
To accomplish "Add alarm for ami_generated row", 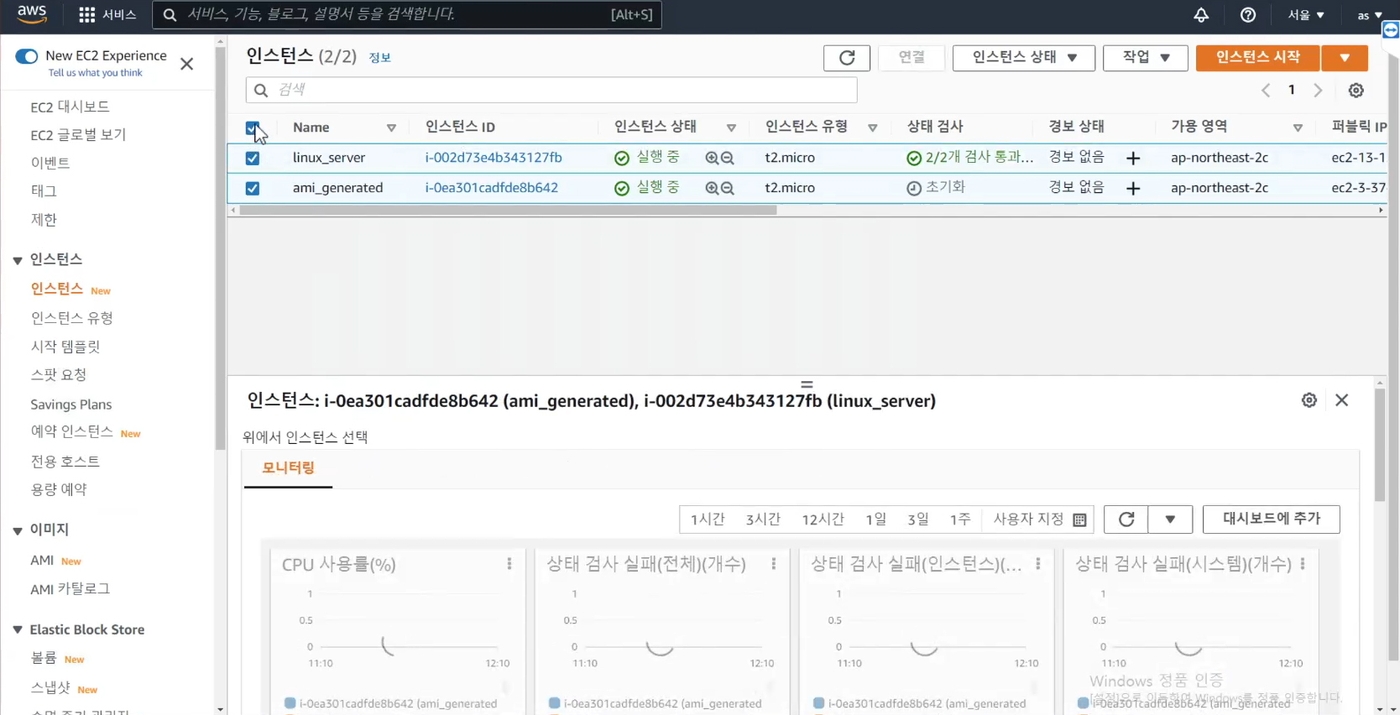I will 1133,188.
